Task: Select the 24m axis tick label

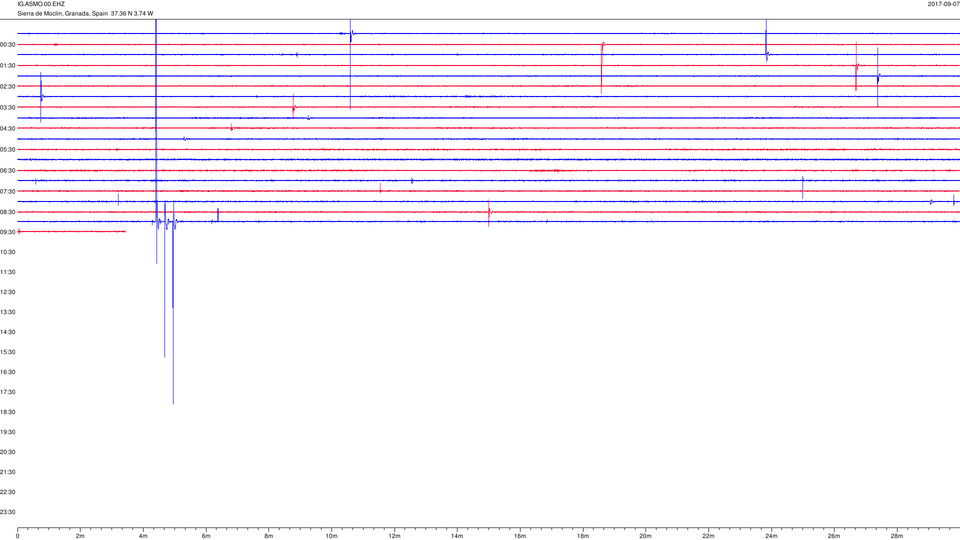Action: 771,536
